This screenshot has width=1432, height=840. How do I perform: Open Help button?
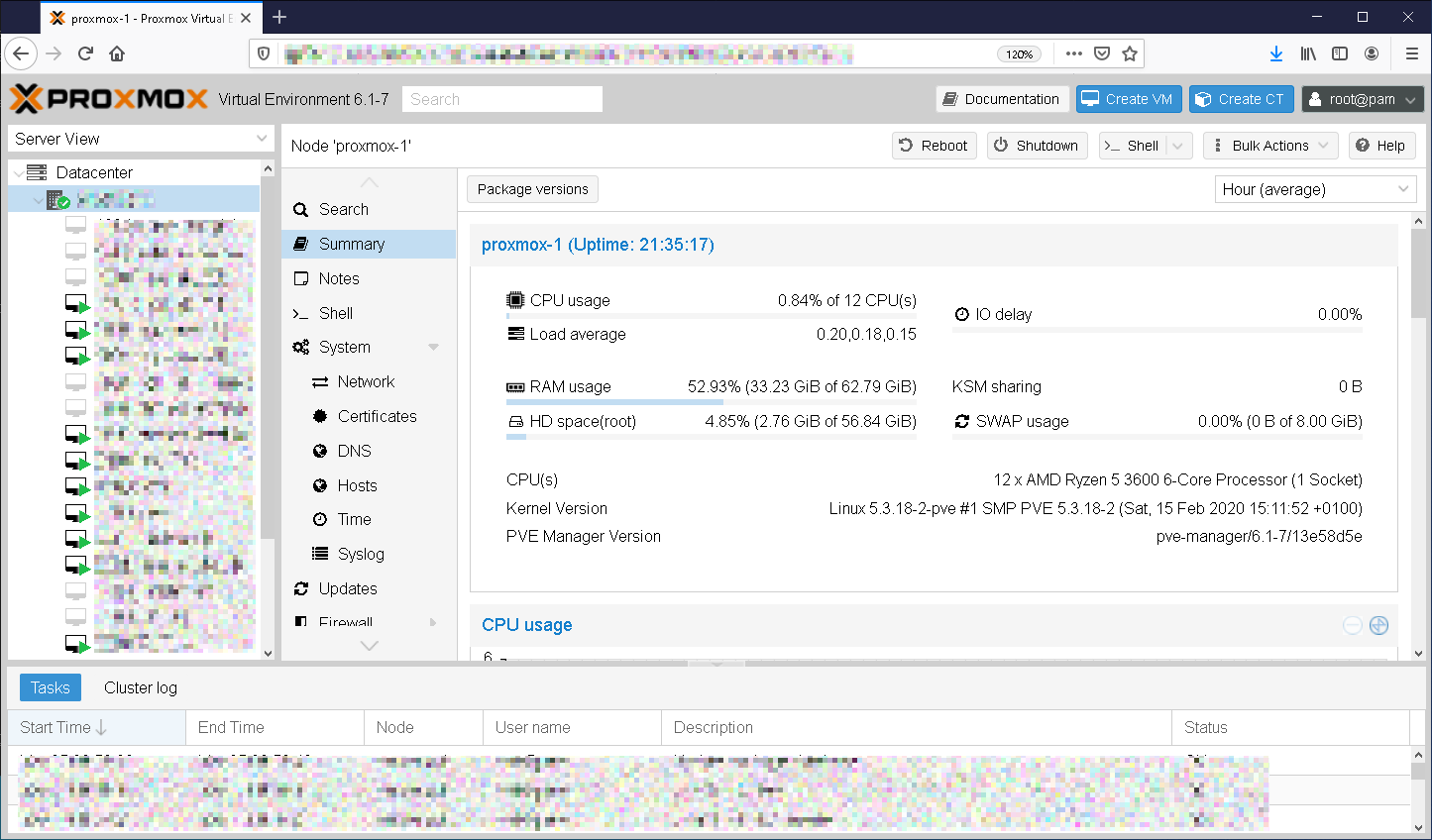1380,146
